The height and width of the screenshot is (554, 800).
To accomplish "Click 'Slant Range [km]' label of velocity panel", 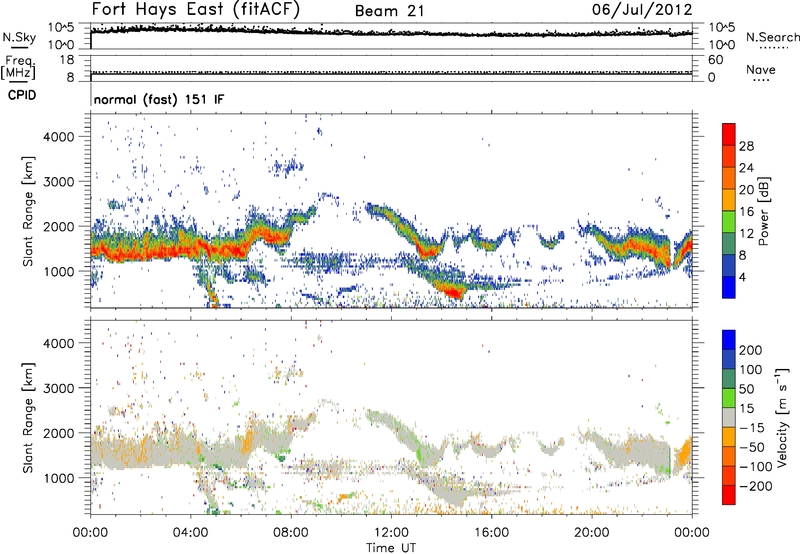I will (28, 417).
